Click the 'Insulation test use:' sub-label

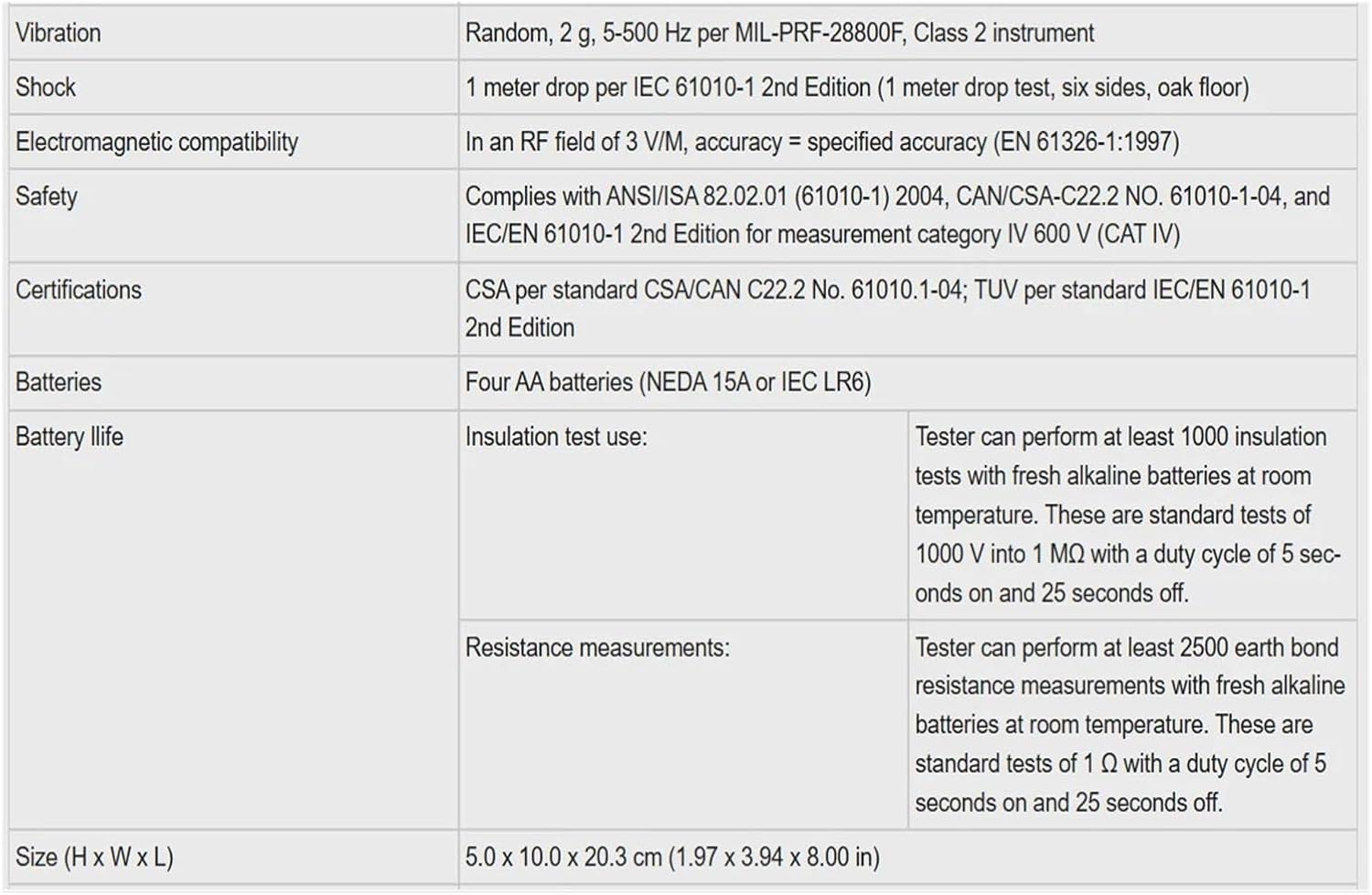tap(556, 437)
